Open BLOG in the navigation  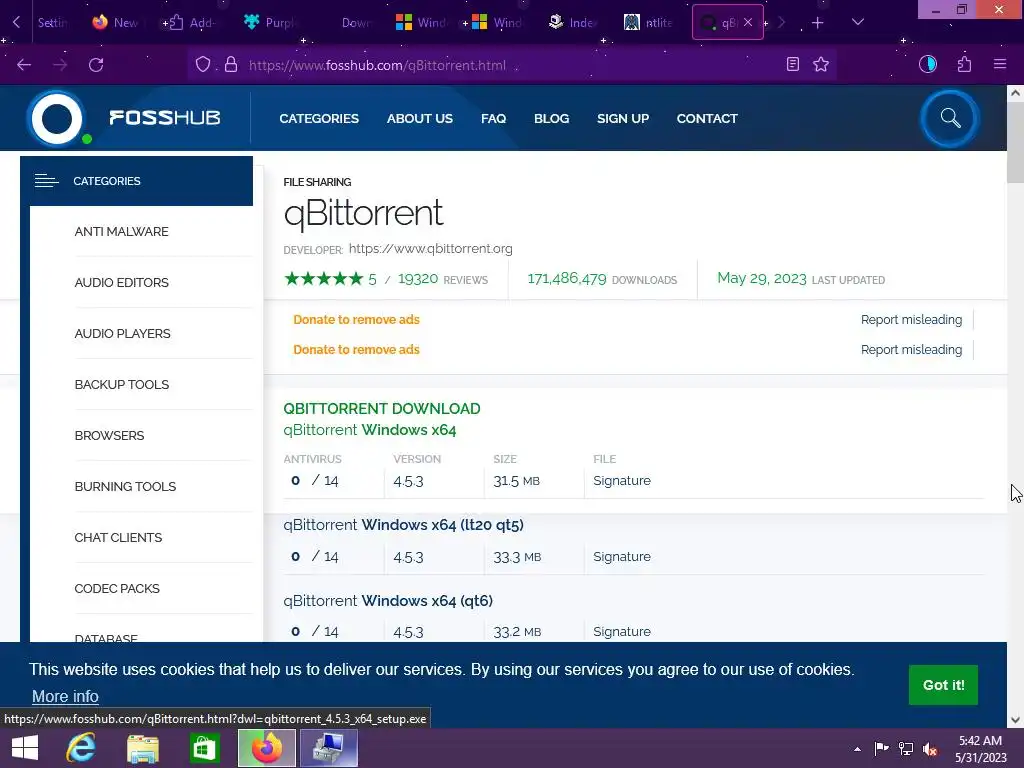tap(552, 118)
